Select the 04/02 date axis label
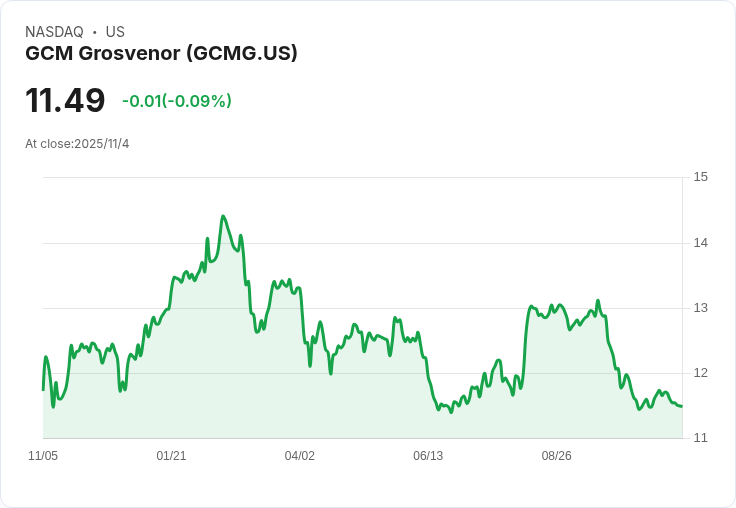 (x=299, y=456)
